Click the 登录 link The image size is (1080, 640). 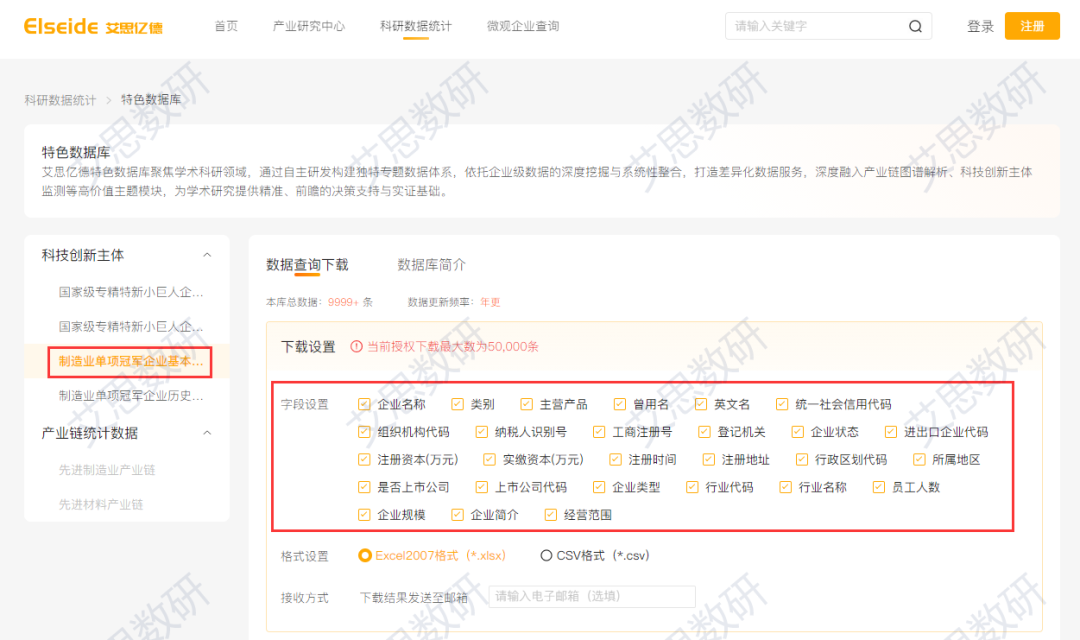tap(980, 26)
